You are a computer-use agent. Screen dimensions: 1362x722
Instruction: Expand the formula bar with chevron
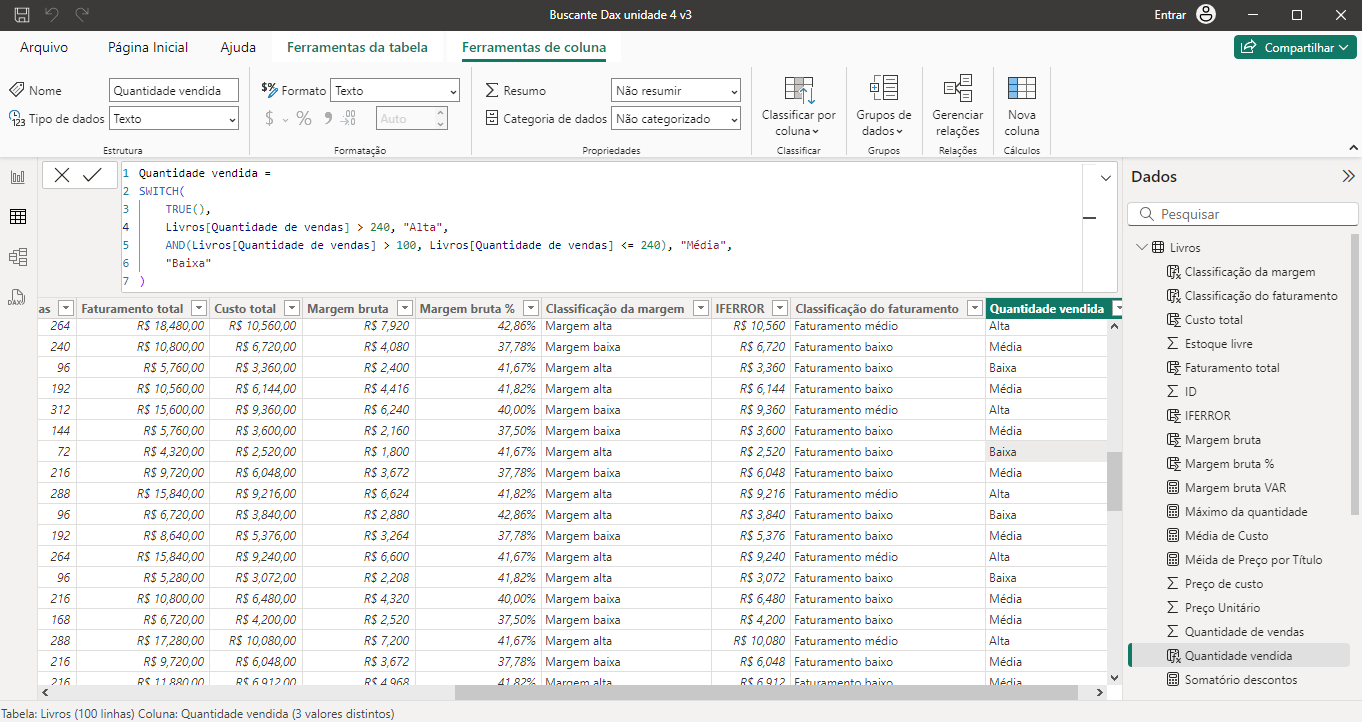coord(1105,178)
